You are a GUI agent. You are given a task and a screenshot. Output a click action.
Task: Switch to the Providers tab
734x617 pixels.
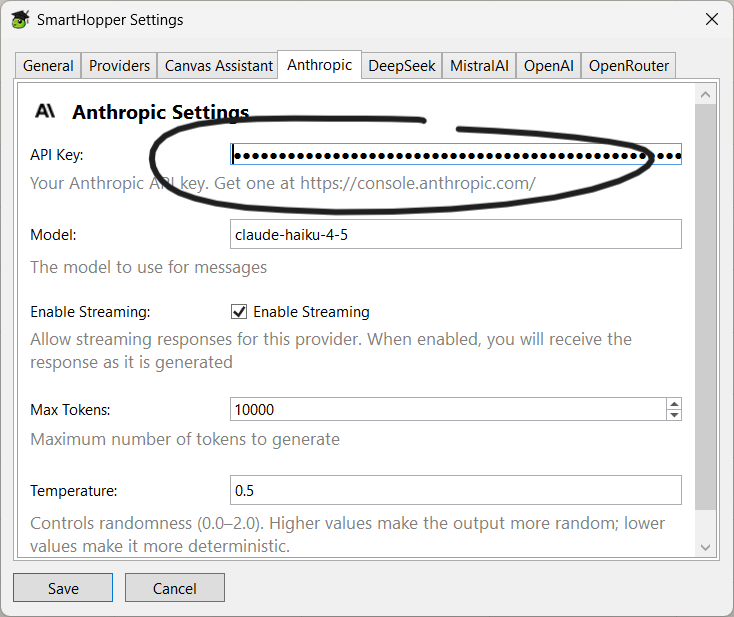[x=119, y=66]
